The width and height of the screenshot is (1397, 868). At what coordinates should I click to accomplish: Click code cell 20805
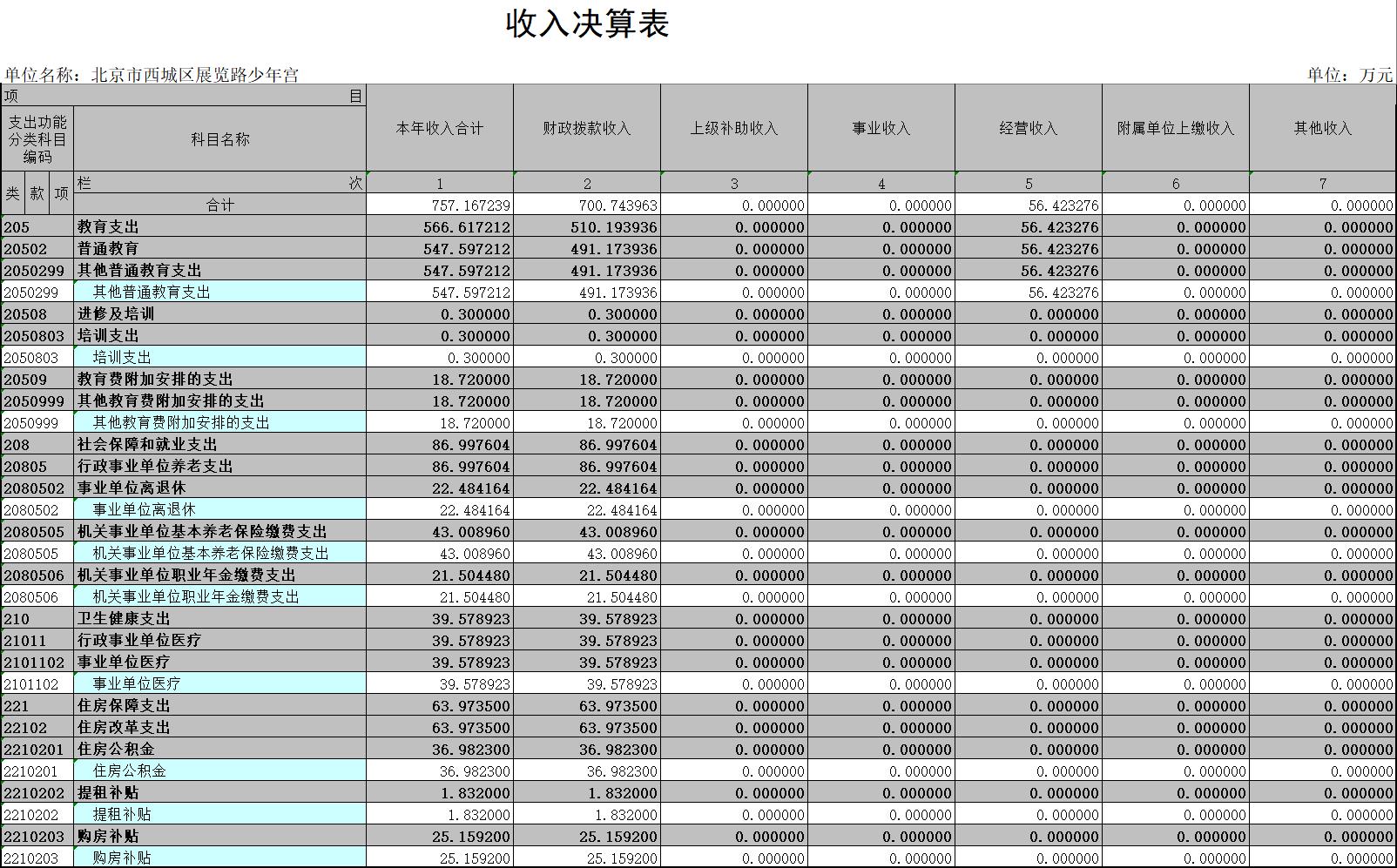point(37,466)
